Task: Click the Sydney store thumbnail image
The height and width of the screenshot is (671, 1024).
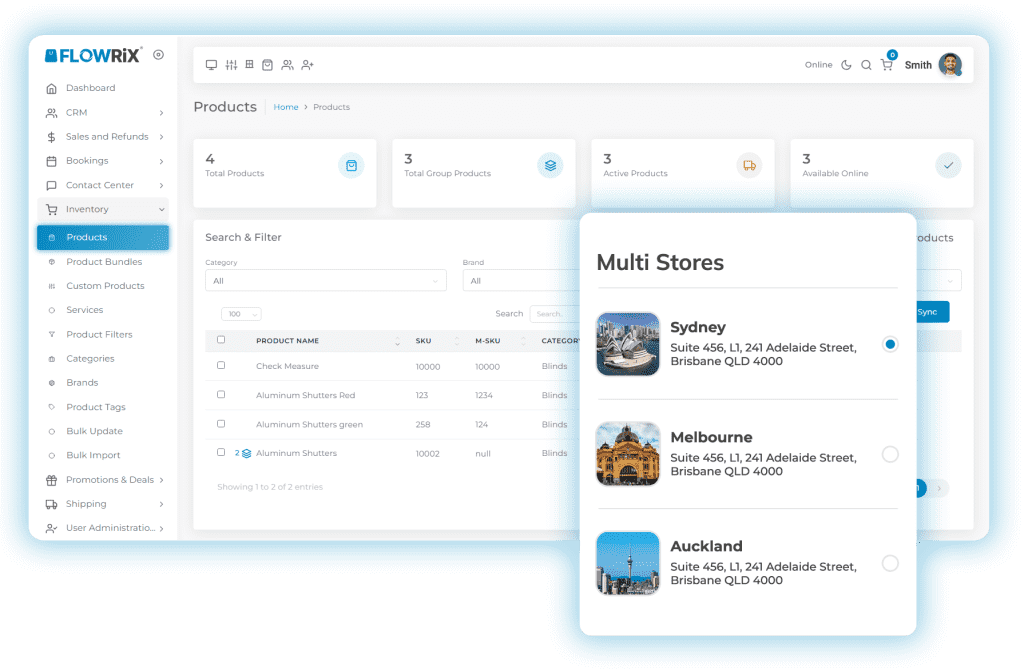Action: [x=628, y=344]
